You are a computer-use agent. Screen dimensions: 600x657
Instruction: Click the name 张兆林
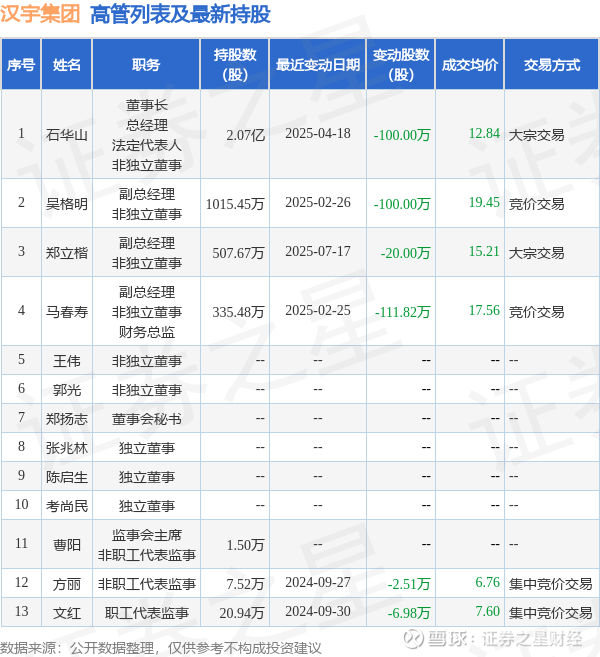[x=67, y=448]
